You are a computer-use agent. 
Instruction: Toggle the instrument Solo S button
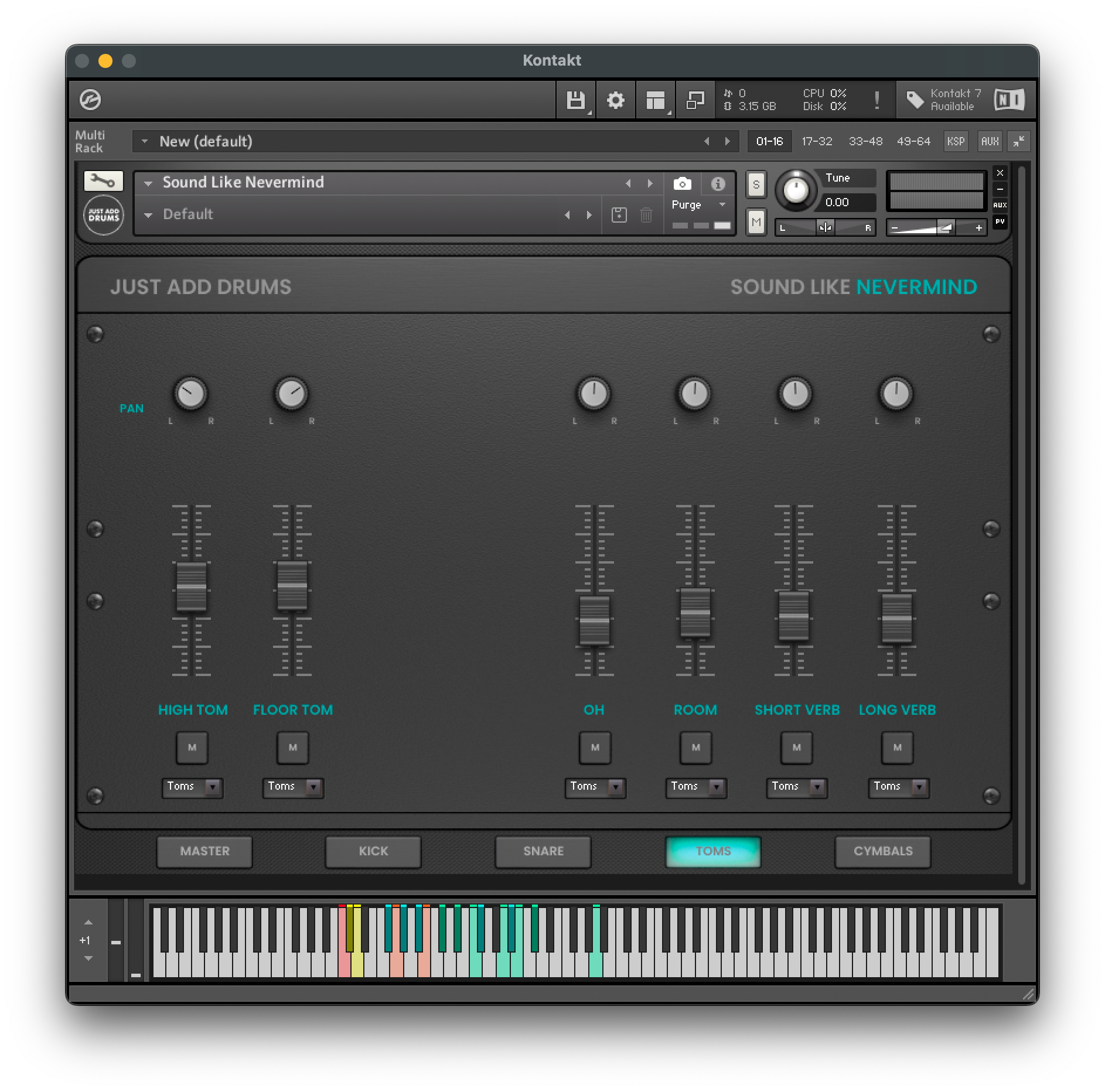pos(756,185)
